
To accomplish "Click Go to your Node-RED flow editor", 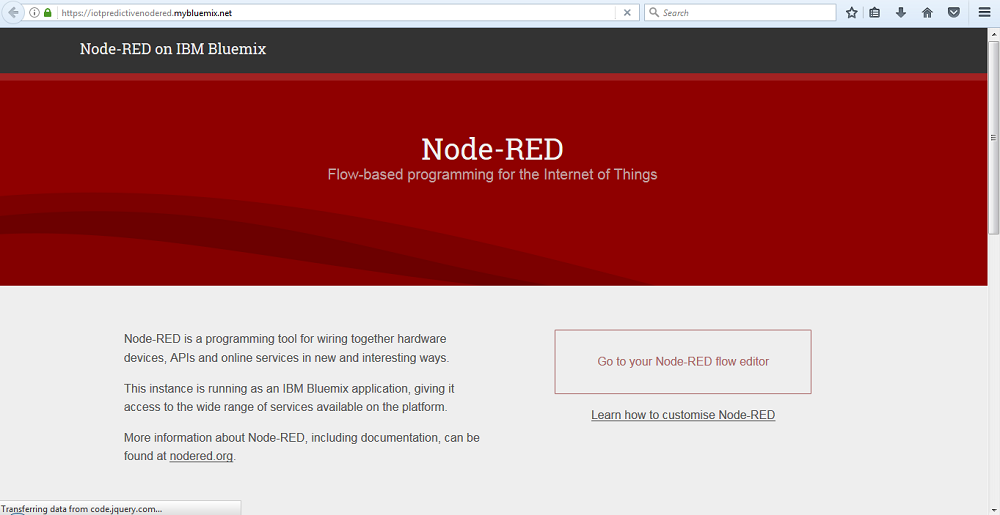I will point(683,361).
